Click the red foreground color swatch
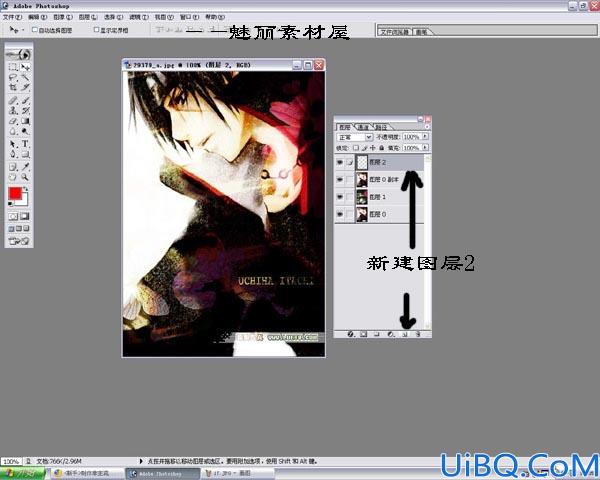The image size is (600, 480). pyautogui.click(x=15, y=193)
